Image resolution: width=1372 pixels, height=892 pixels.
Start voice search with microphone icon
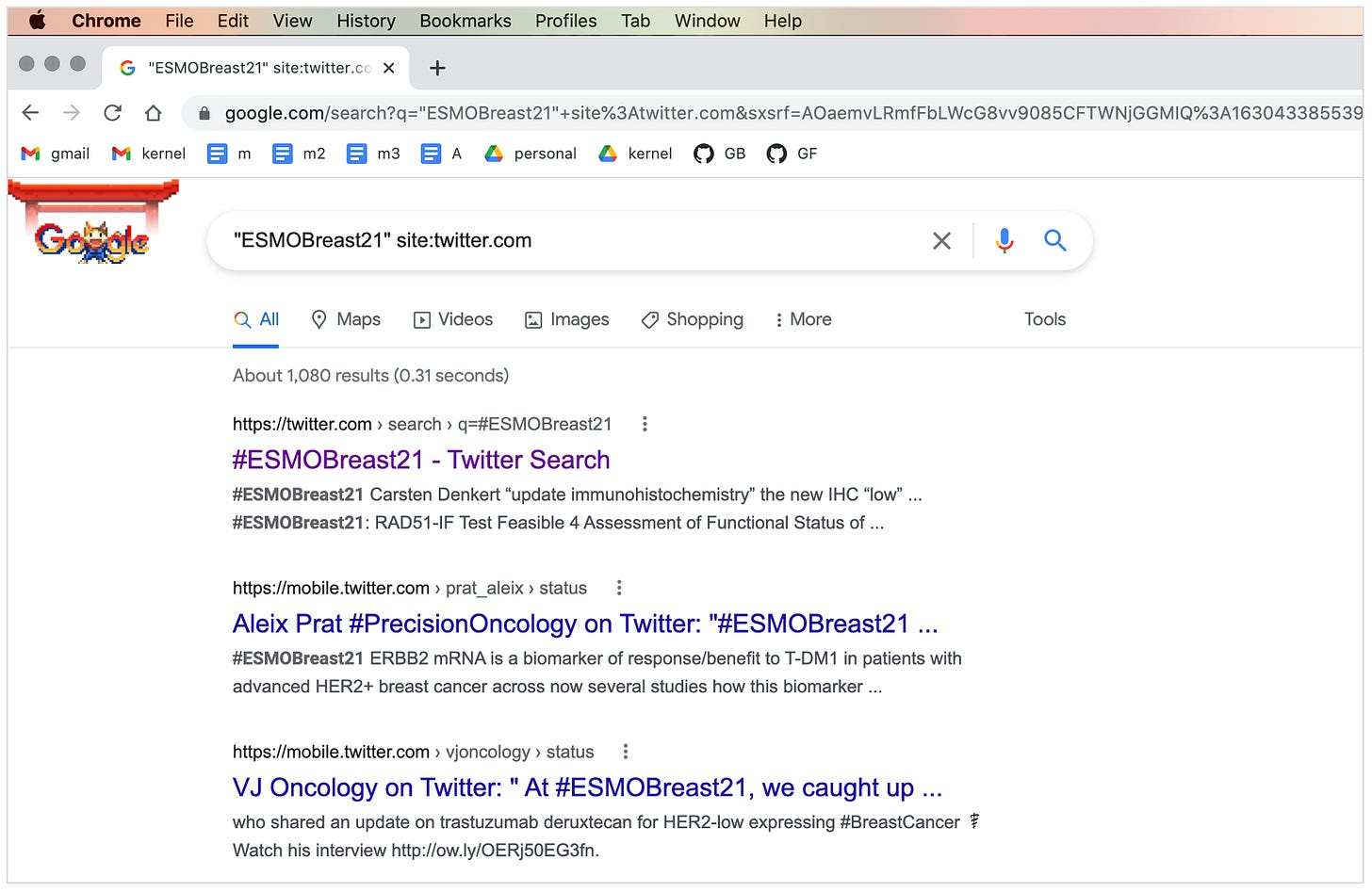click(1004, 241)
